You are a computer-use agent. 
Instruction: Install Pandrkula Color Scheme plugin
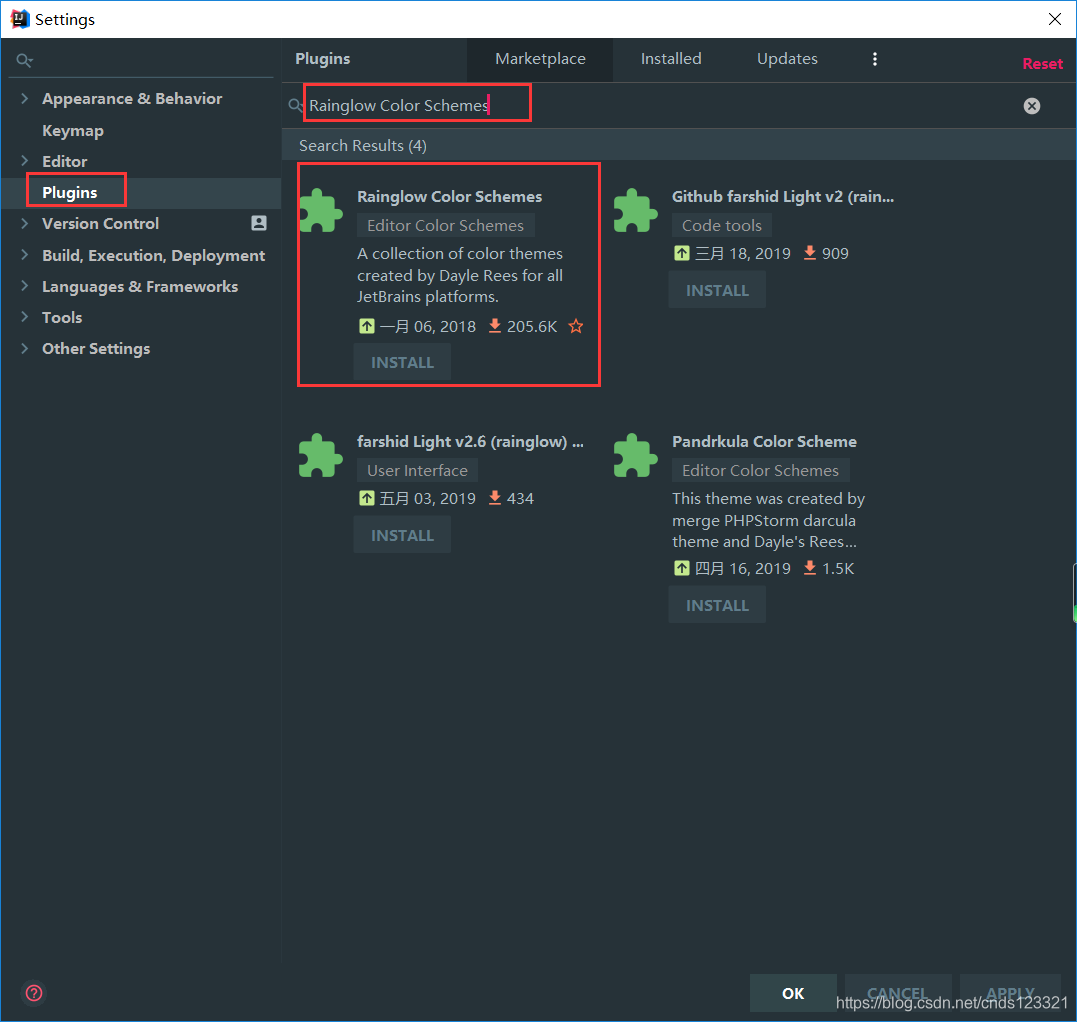click(x=717, y=605)
